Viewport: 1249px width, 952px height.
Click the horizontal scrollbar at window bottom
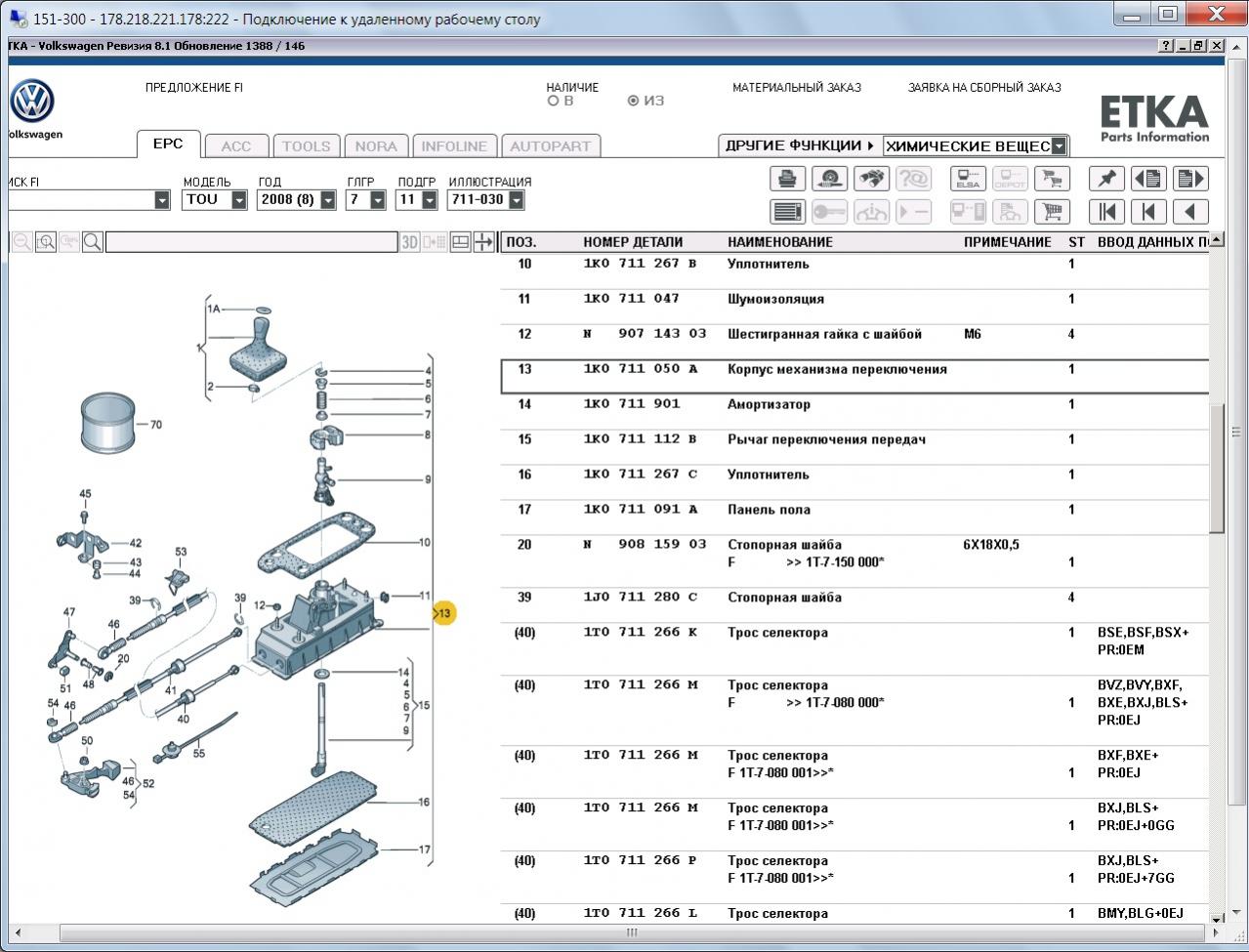632,933
